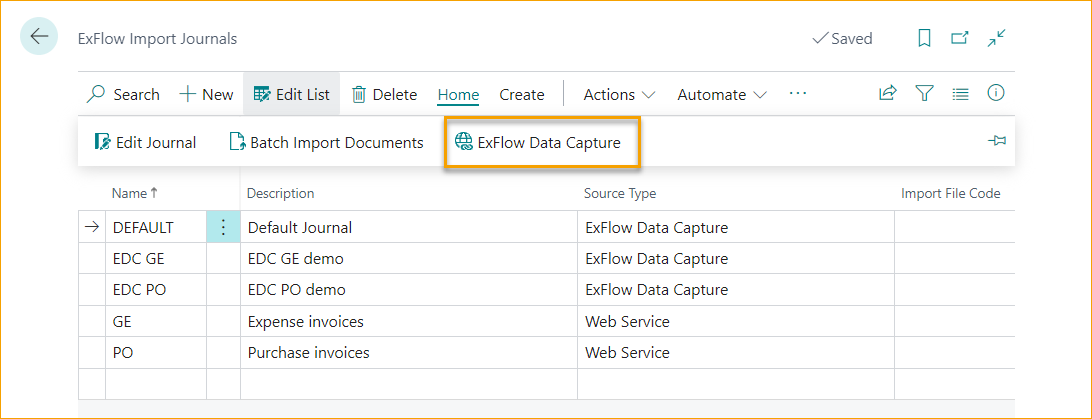Viewport: 1092px width, 419px height.
Task: Click Edit Journal
Action: click(145, 143)
